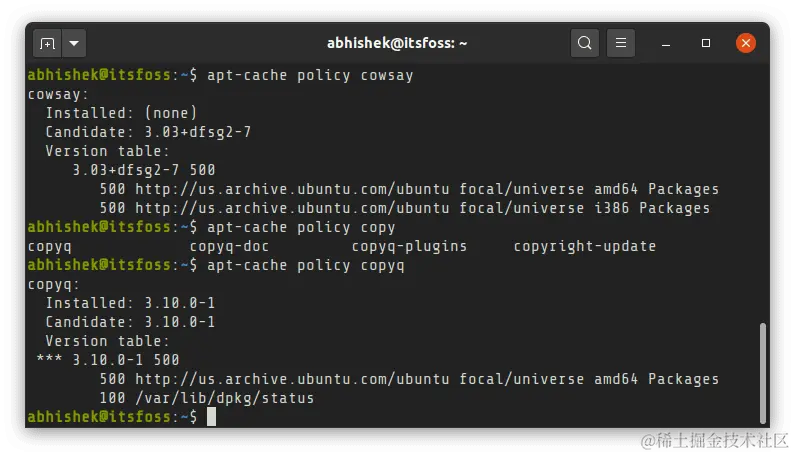Click the window title abhishek@itsfoss: ~

coord(397,43)
